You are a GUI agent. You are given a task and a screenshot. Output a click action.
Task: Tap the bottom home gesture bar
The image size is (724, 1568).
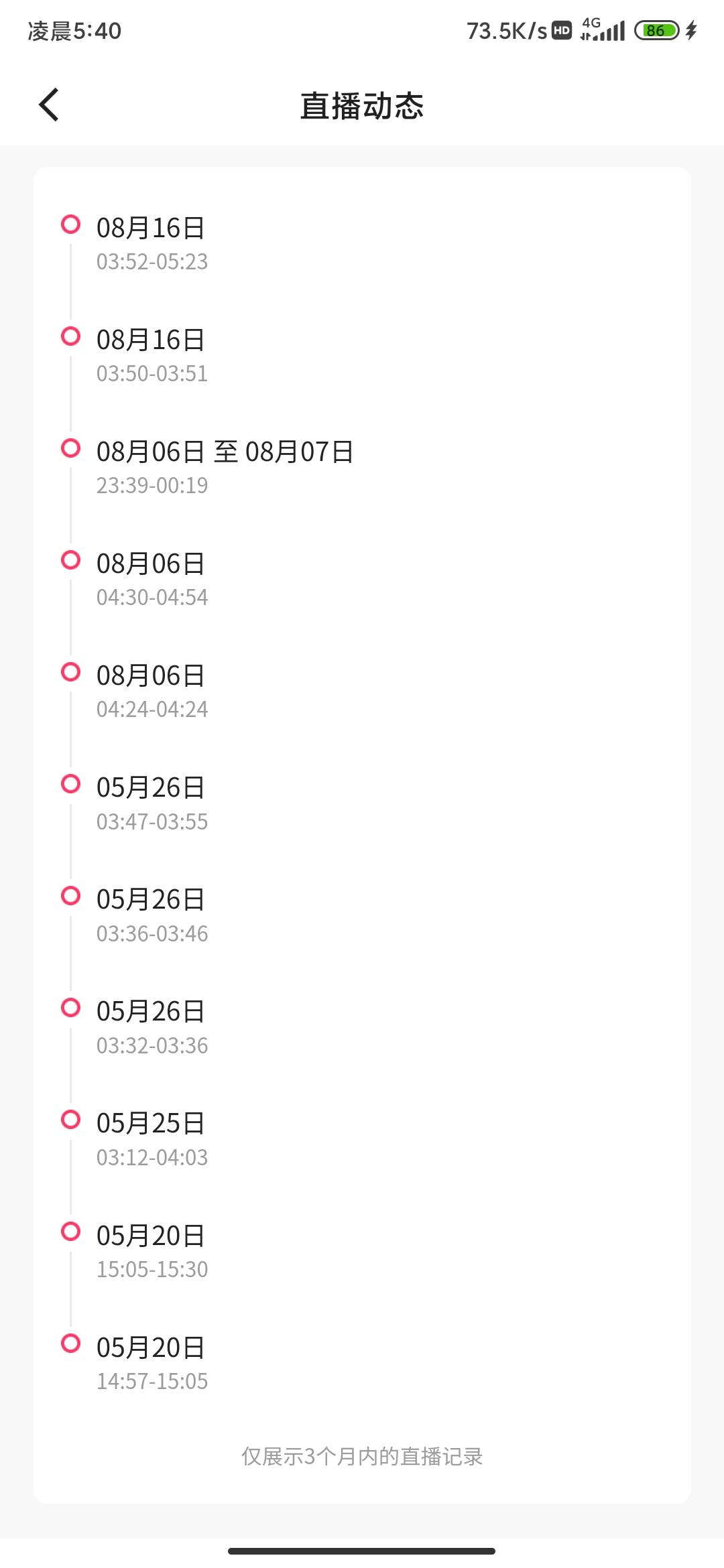[x=362, y=1551]
